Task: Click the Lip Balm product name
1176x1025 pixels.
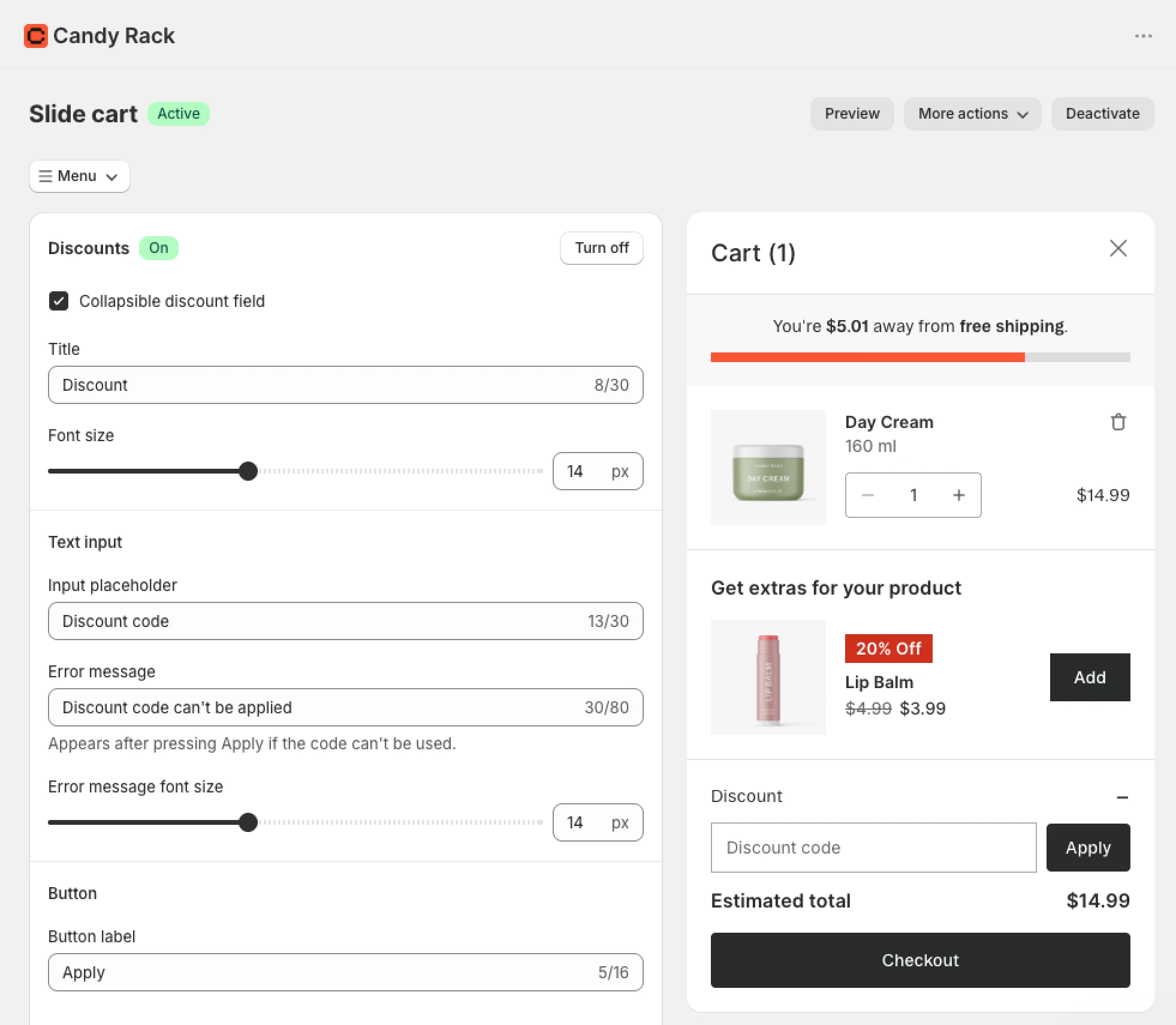Action: point(879,682)
